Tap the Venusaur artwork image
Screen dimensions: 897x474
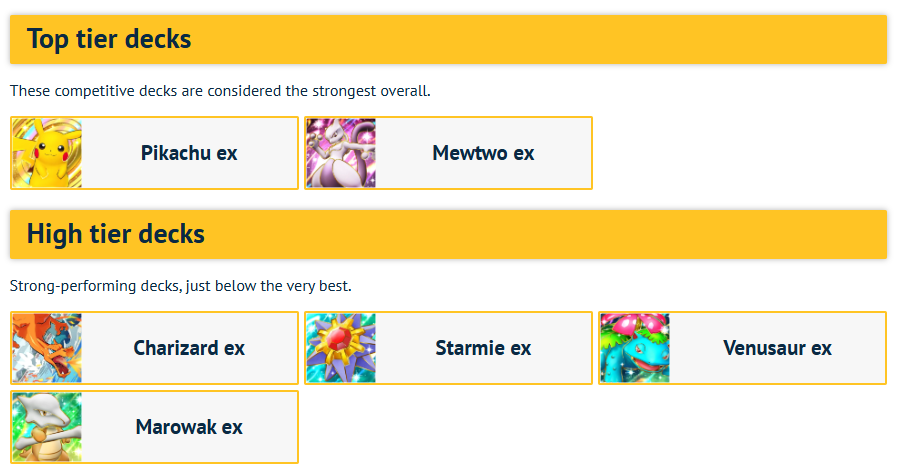(635, 348)
